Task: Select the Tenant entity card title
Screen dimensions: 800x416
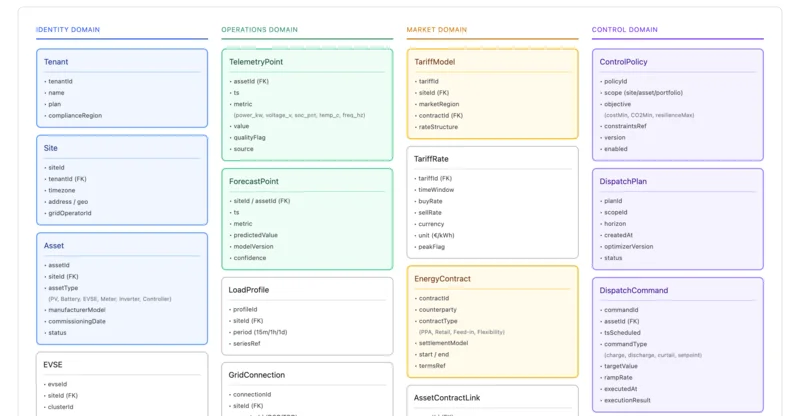Action: 56,62
